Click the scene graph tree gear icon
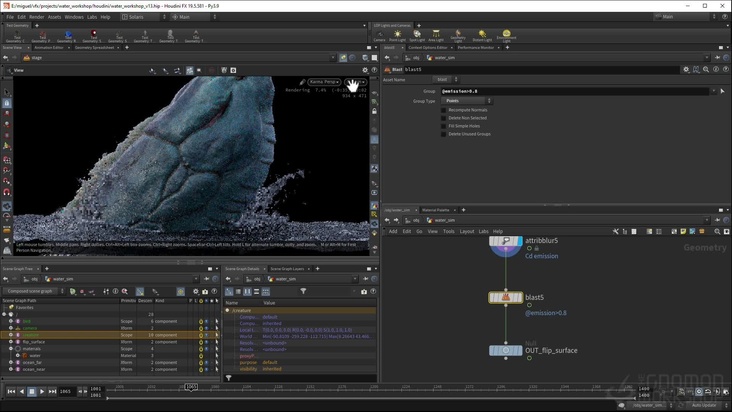The height and width of the screenshot is (412, 732). click(196, 292)
